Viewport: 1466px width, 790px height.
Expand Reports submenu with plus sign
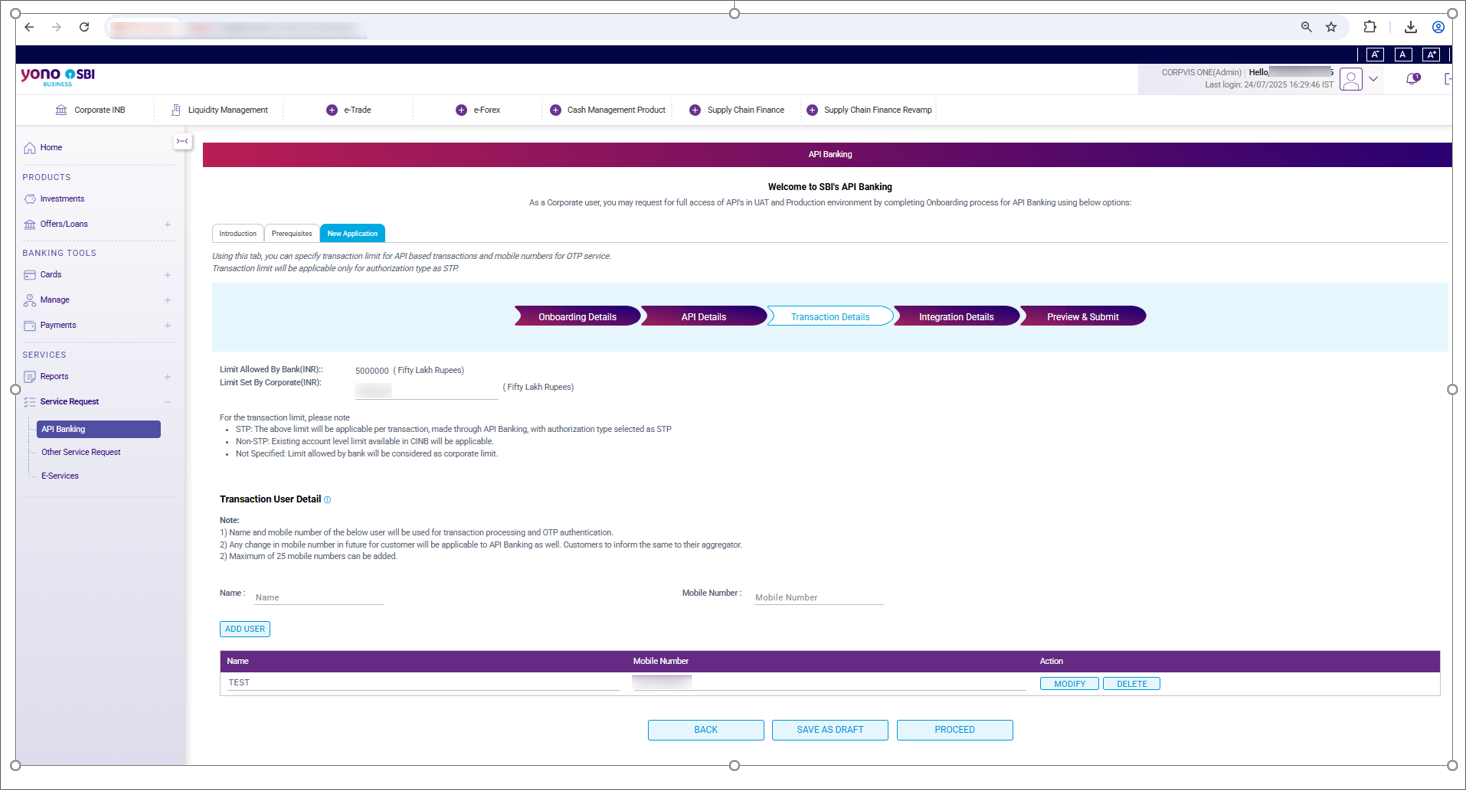(167, 377)
